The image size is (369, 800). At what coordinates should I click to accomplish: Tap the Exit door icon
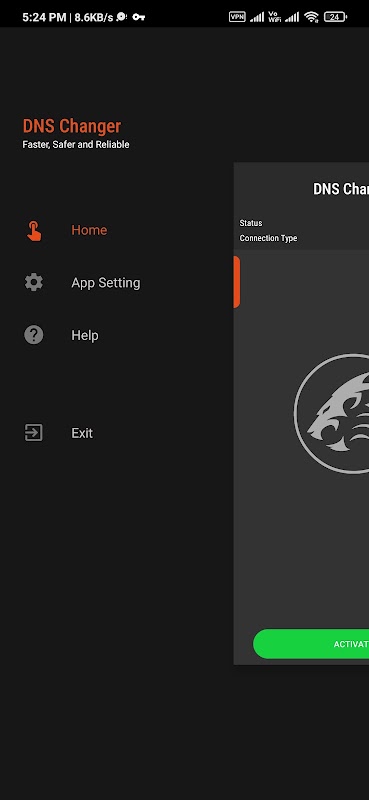click(34, 433)
